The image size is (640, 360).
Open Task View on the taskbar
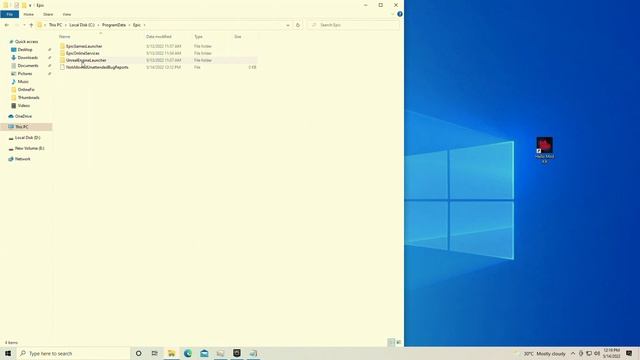coord(155,353)
